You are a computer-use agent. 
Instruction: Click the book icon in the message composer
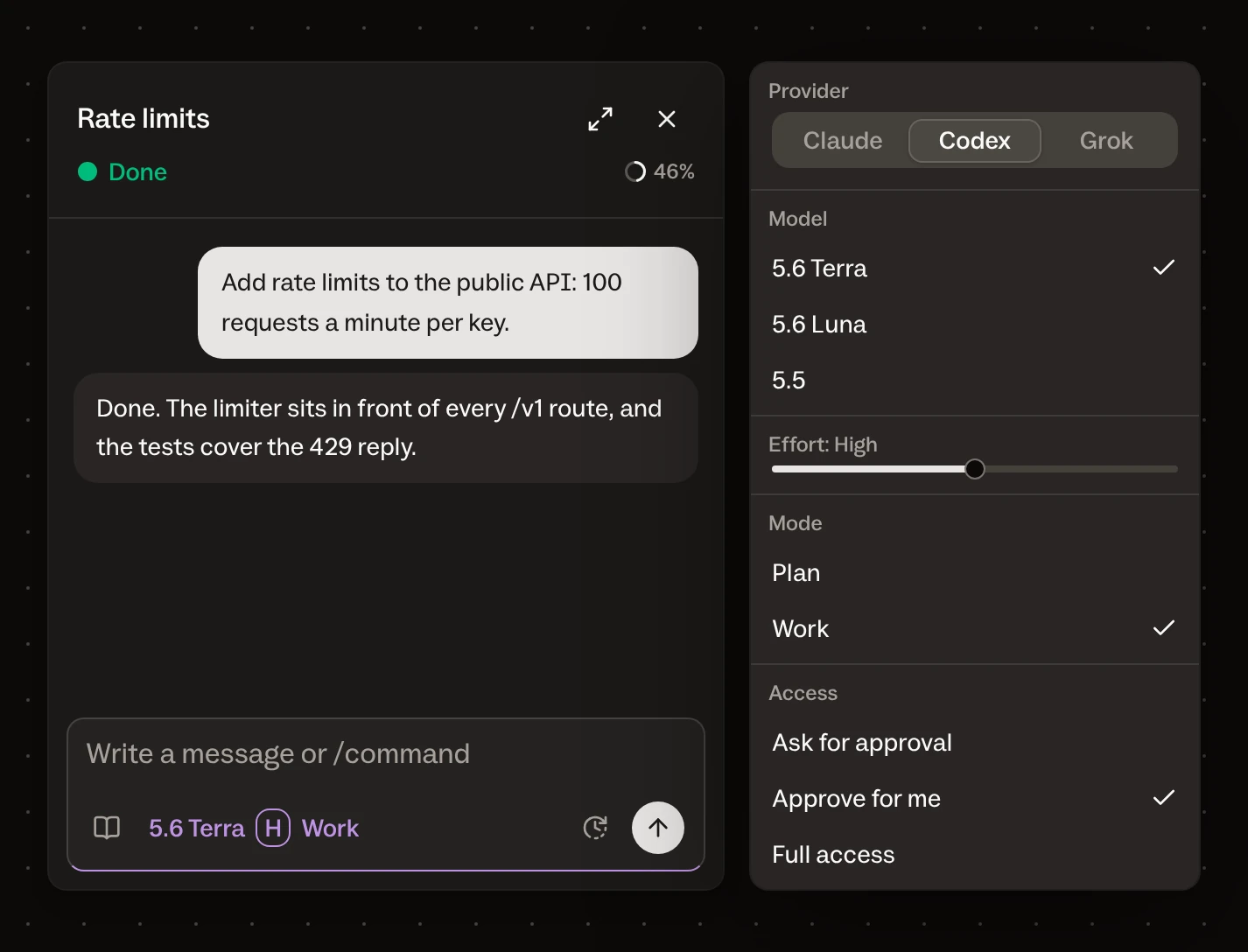107,828
